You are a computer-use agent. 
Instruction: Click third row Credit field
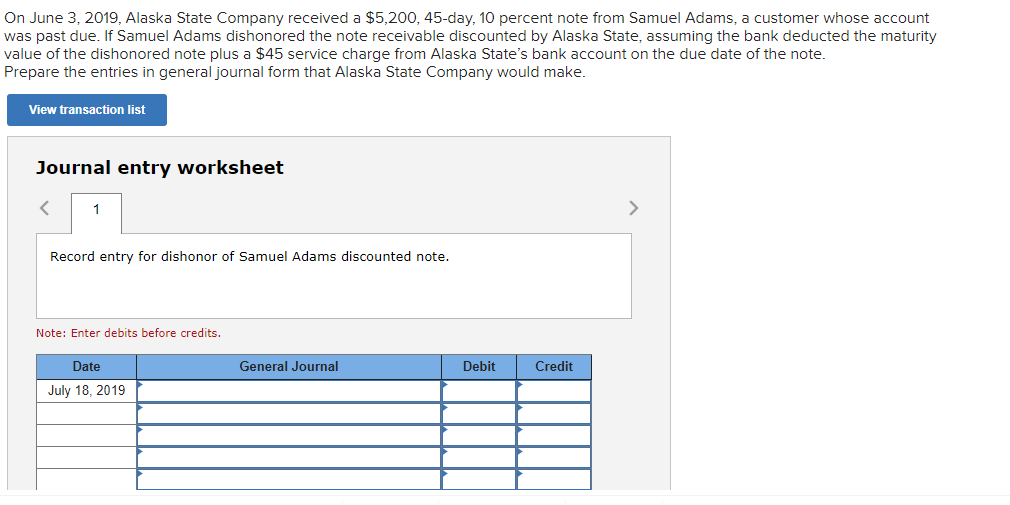click(x=554, y=435)
